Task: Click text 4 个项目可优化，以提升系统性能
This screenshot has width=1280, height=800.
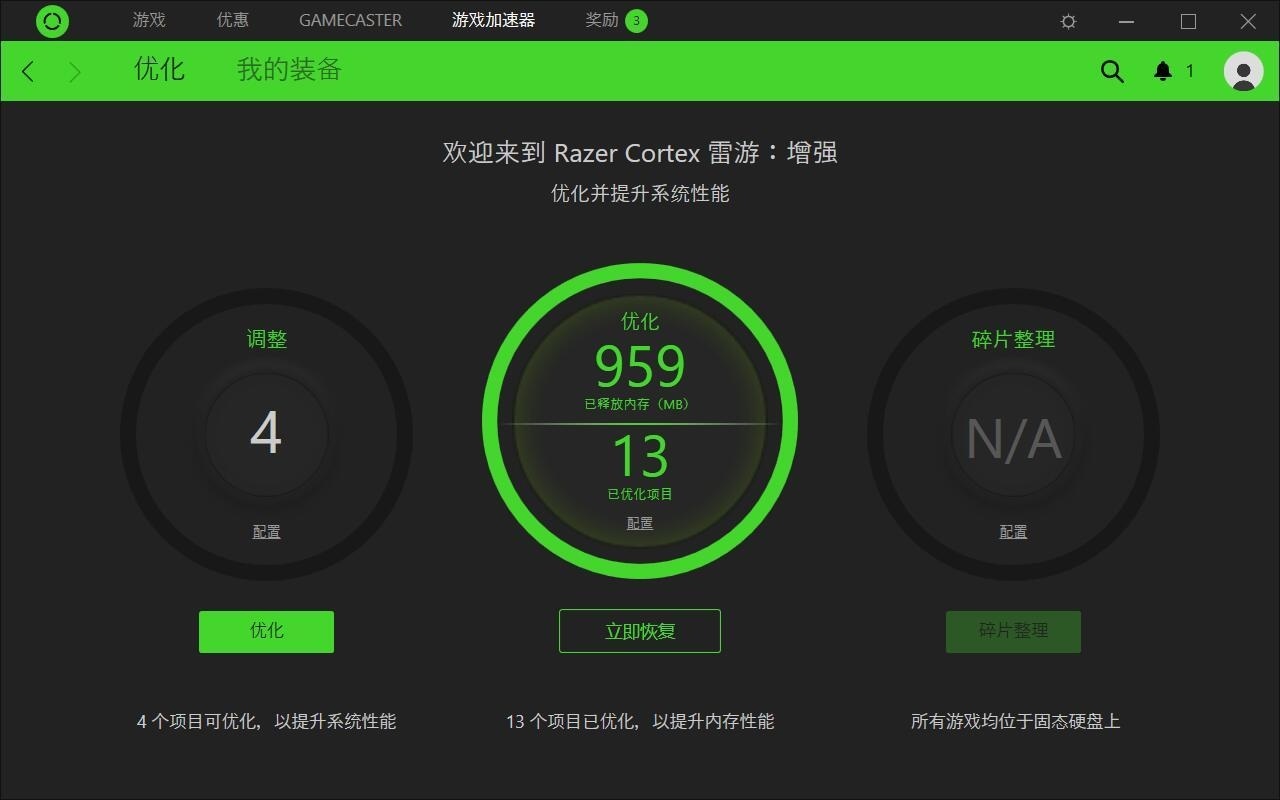Action: 266,721
